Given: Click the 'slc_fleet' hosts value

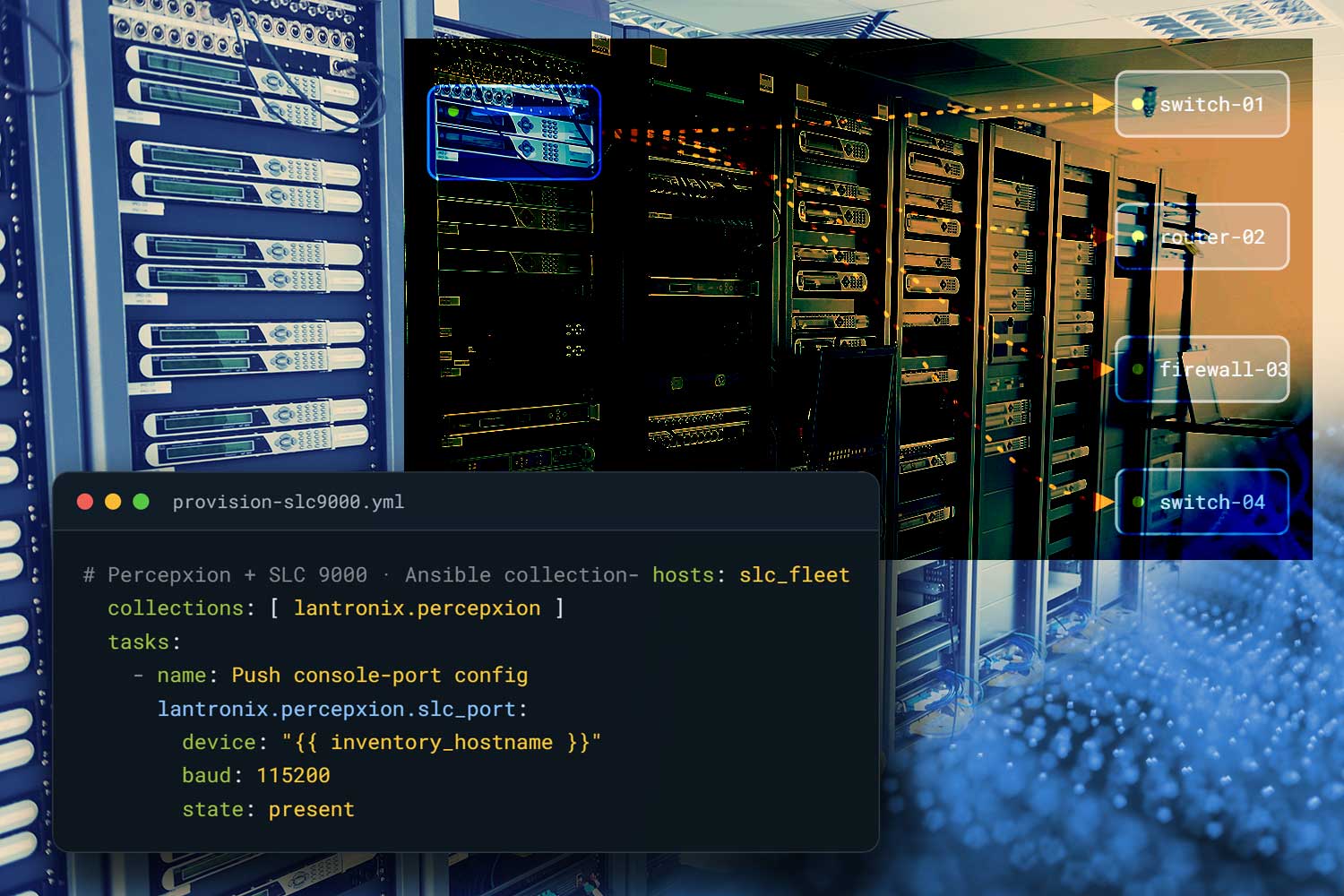Looking at the screenshot, I should point(794,574).
